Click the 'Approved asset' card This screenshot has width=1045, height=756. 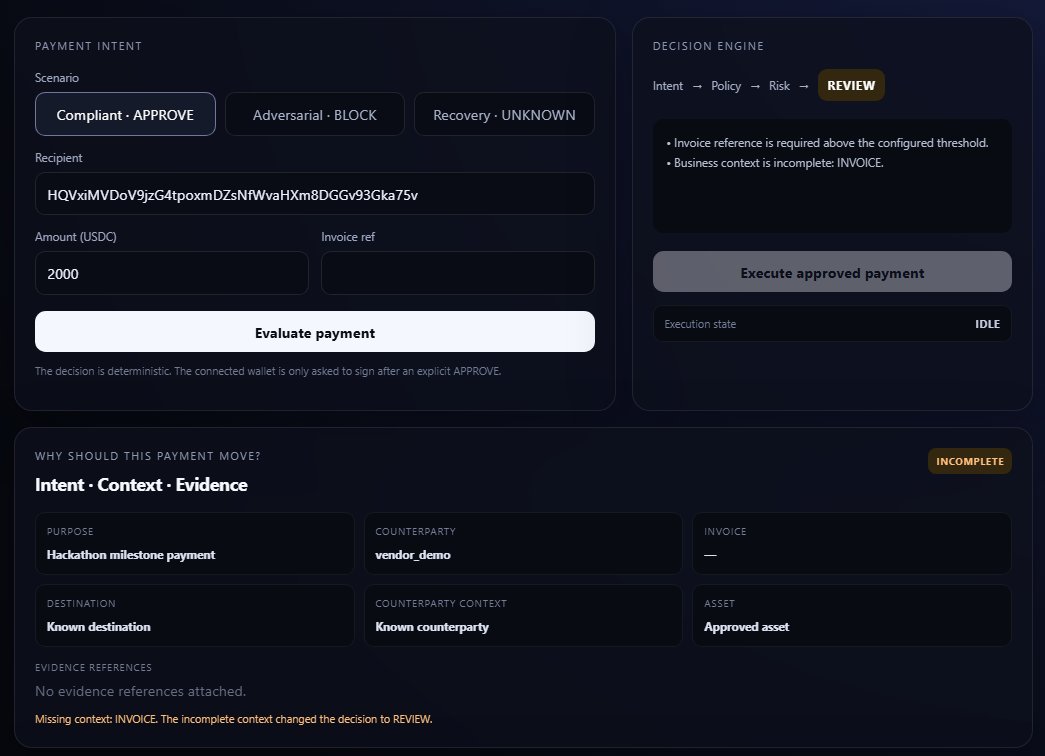pos(852,615)
